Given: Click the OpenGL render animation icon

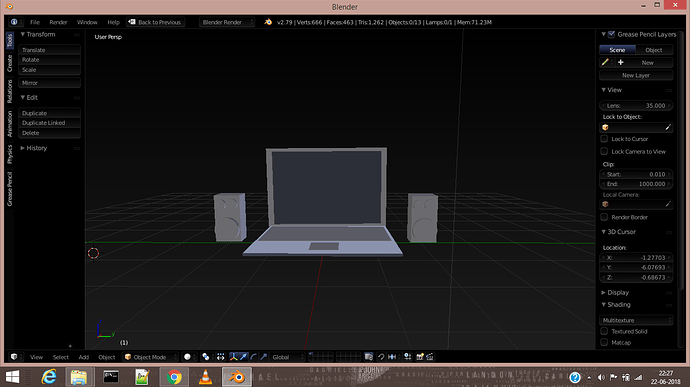Looking at the screenshot, I should [430, 357].
